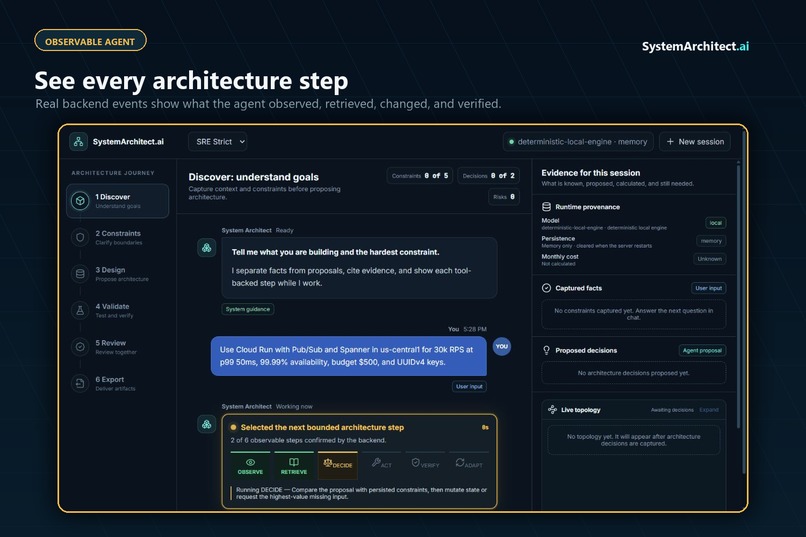Select the ADAPT step refresh icon
Image resolution: width=806 pixels, height=537 pixels.
click(460, 462)
